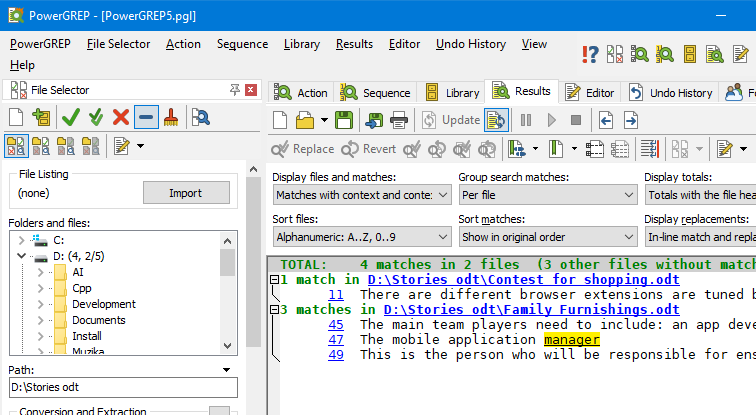This screenshot has height=415, width=756.
Task: Collapse the D: drive tree node
Action: 21,256
